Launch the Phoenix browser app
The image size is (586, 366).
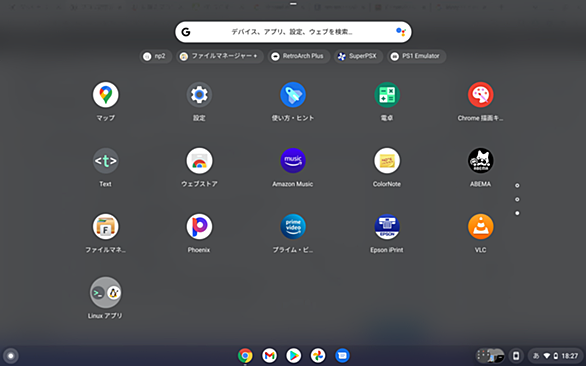pos(199,227)
